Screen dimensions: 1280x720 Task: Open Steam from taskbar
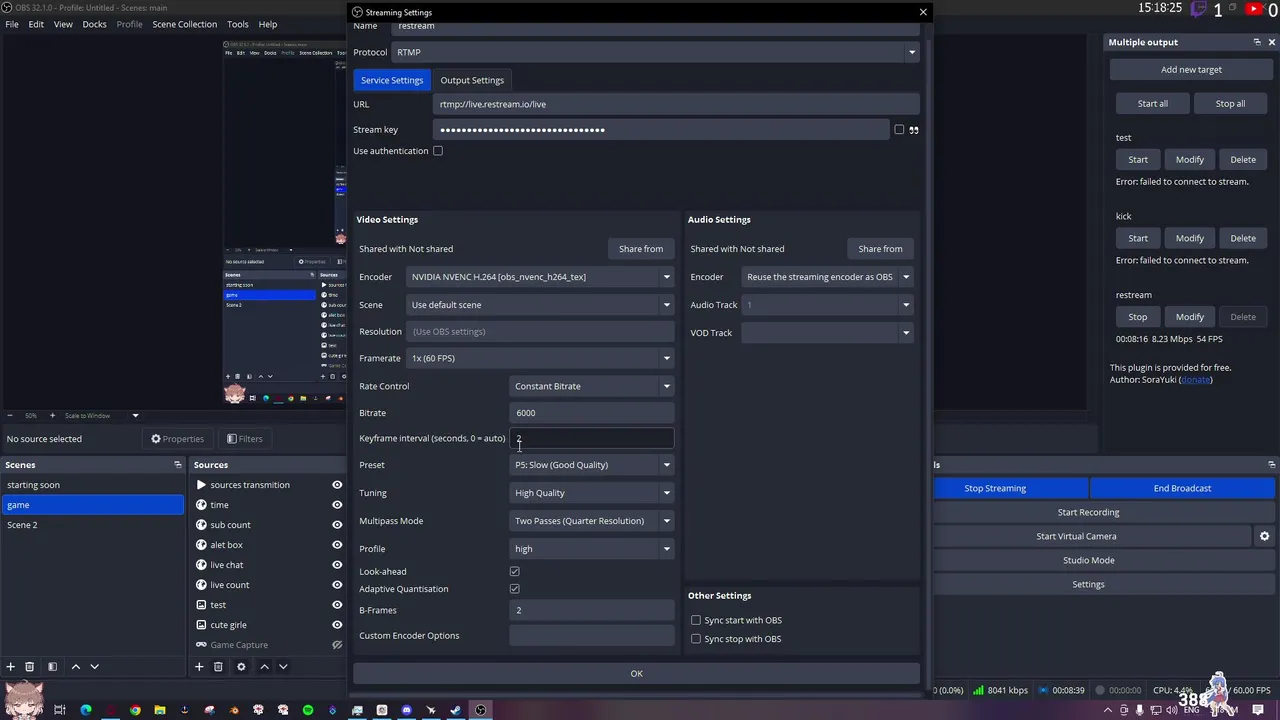point(456,710)
